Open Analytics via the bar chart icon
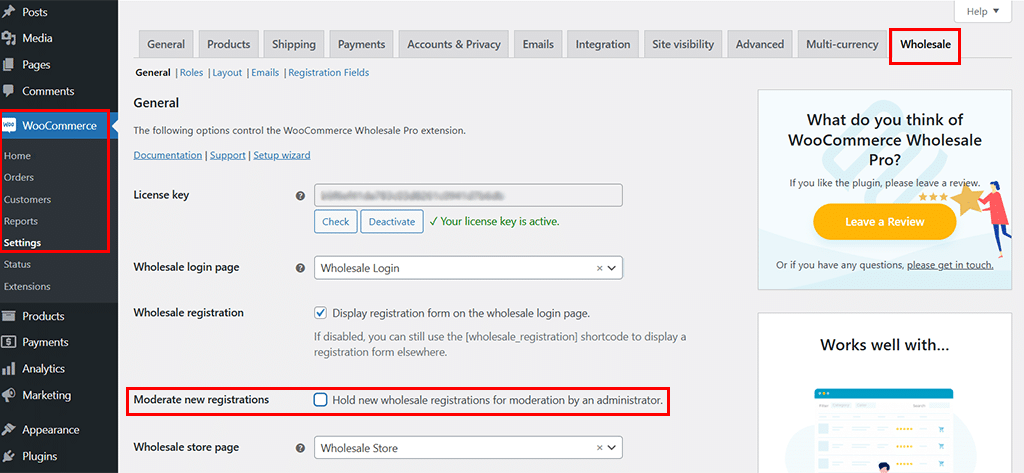 click(9, 369)
